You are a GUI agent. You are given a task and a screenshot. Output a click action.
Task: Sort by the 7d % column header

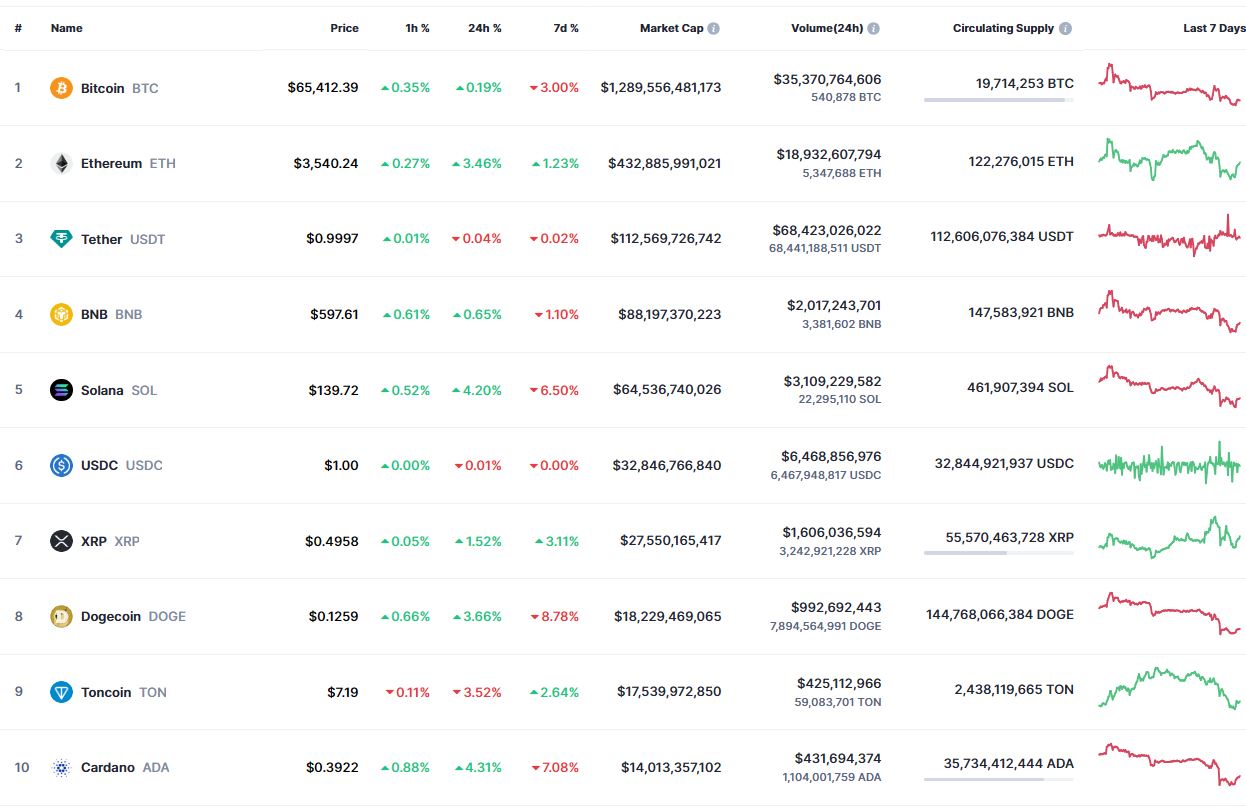click(x=566, y=28)
